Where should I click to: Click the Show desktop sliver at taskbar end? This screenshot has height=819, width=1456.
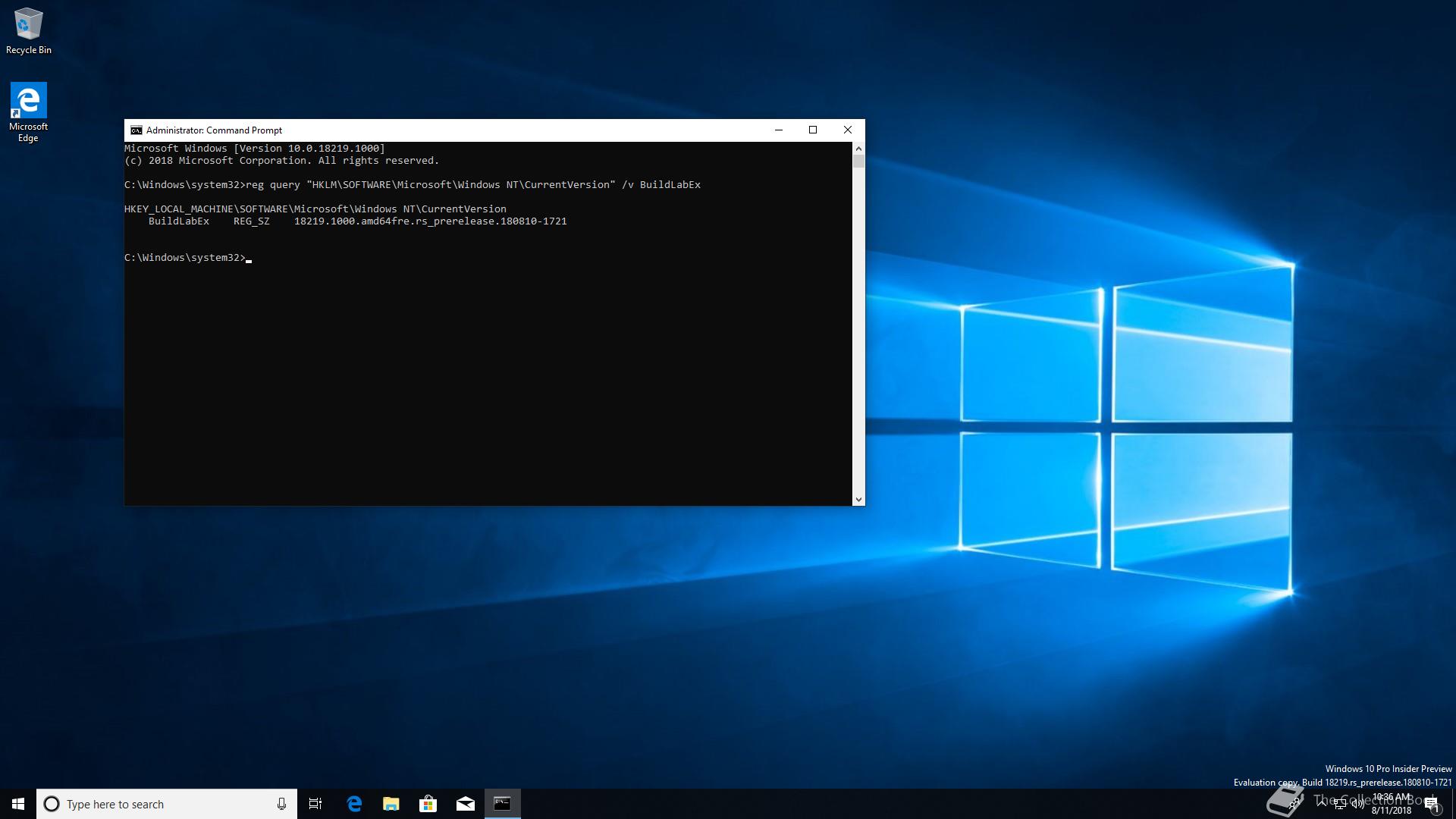[1454, 804]
